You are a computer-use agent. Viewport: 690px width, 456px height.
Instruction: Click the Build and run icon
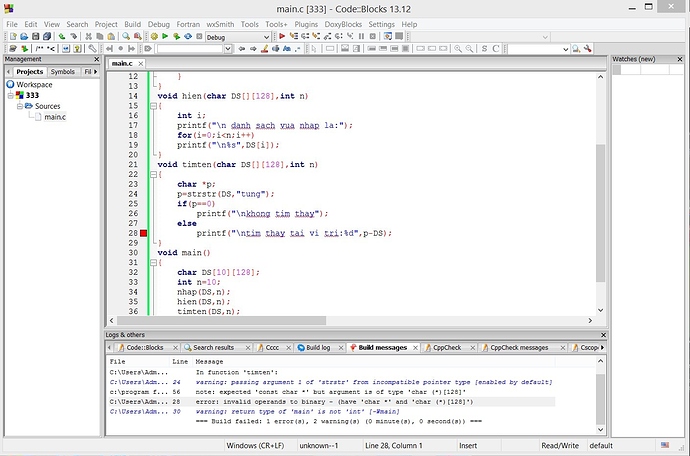click(174, 36)
